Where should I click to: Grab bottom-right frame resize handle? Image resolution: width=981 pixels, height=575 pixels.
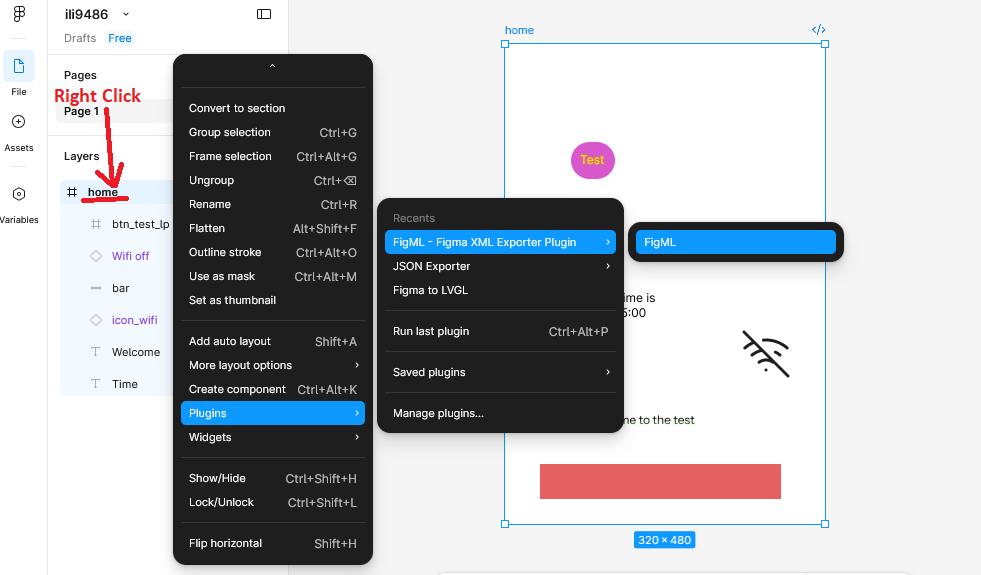click(x=825, y=524)
